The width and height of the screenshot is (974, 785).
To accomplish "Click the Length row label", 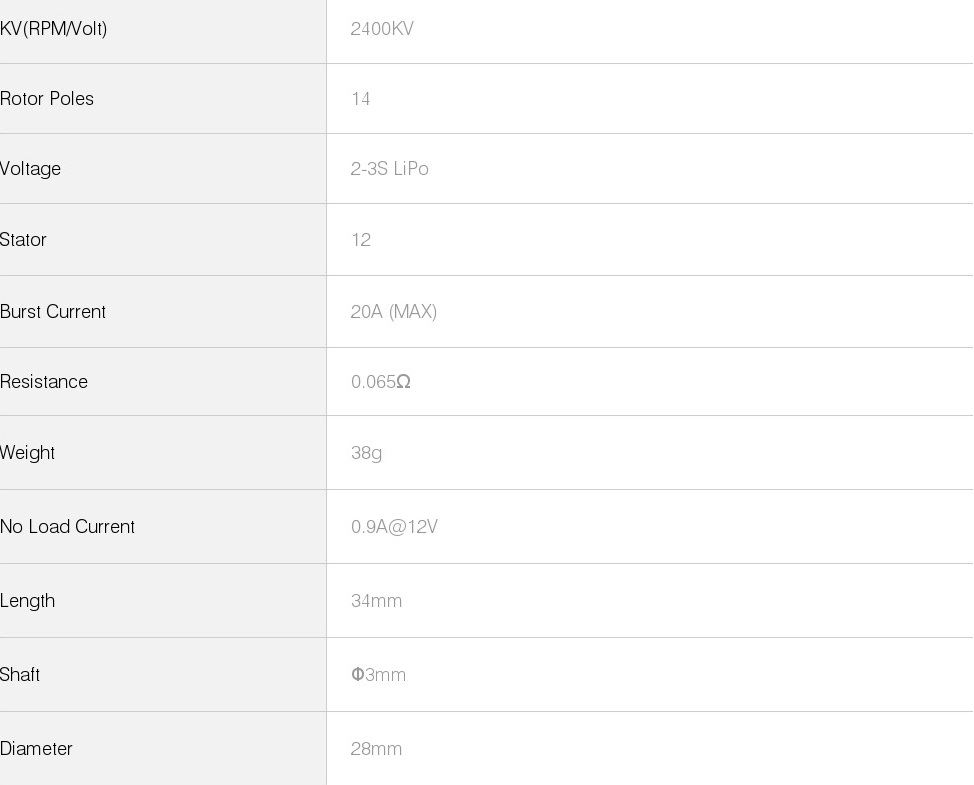I will click(28, 601).
